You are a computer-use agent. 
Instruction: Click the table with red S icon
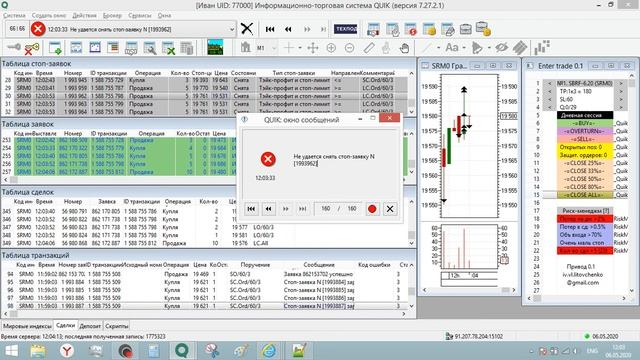(x=410, y=29)
